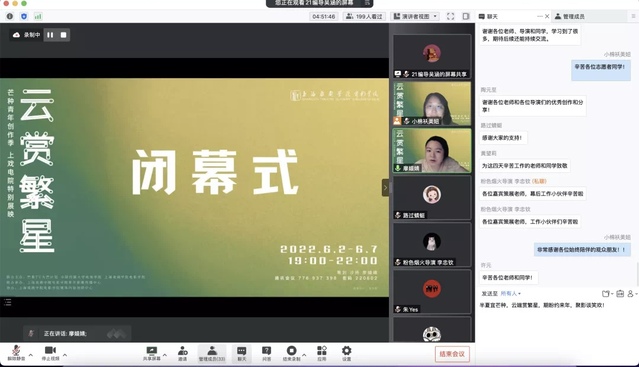Pause the cloud recording
This screenshot has width=639, height=367.
tap(50, 35)
